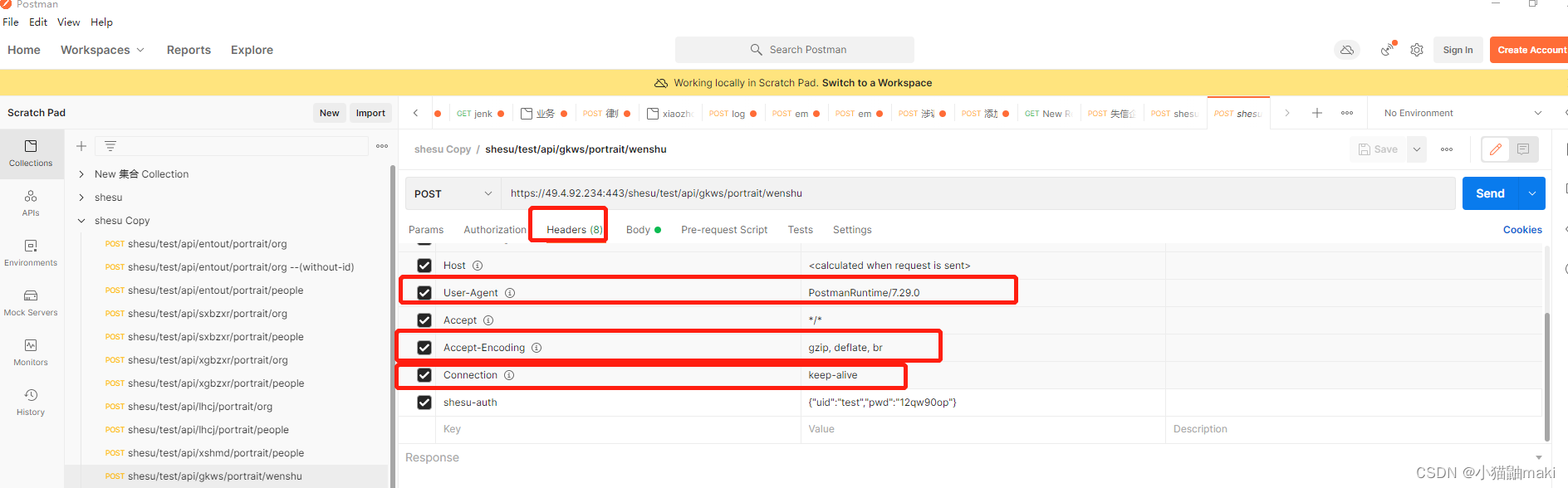Select shesu/test/api/lhcj/portrait/org request
1568x488 pixels.
200,407
